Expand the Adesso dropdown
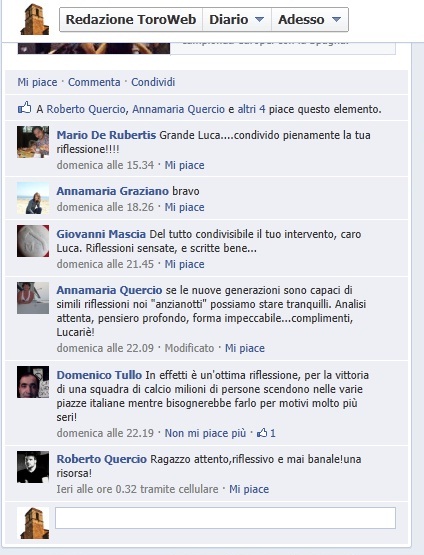Viewport: 424px width, 555px height. (x=310, y=19)
